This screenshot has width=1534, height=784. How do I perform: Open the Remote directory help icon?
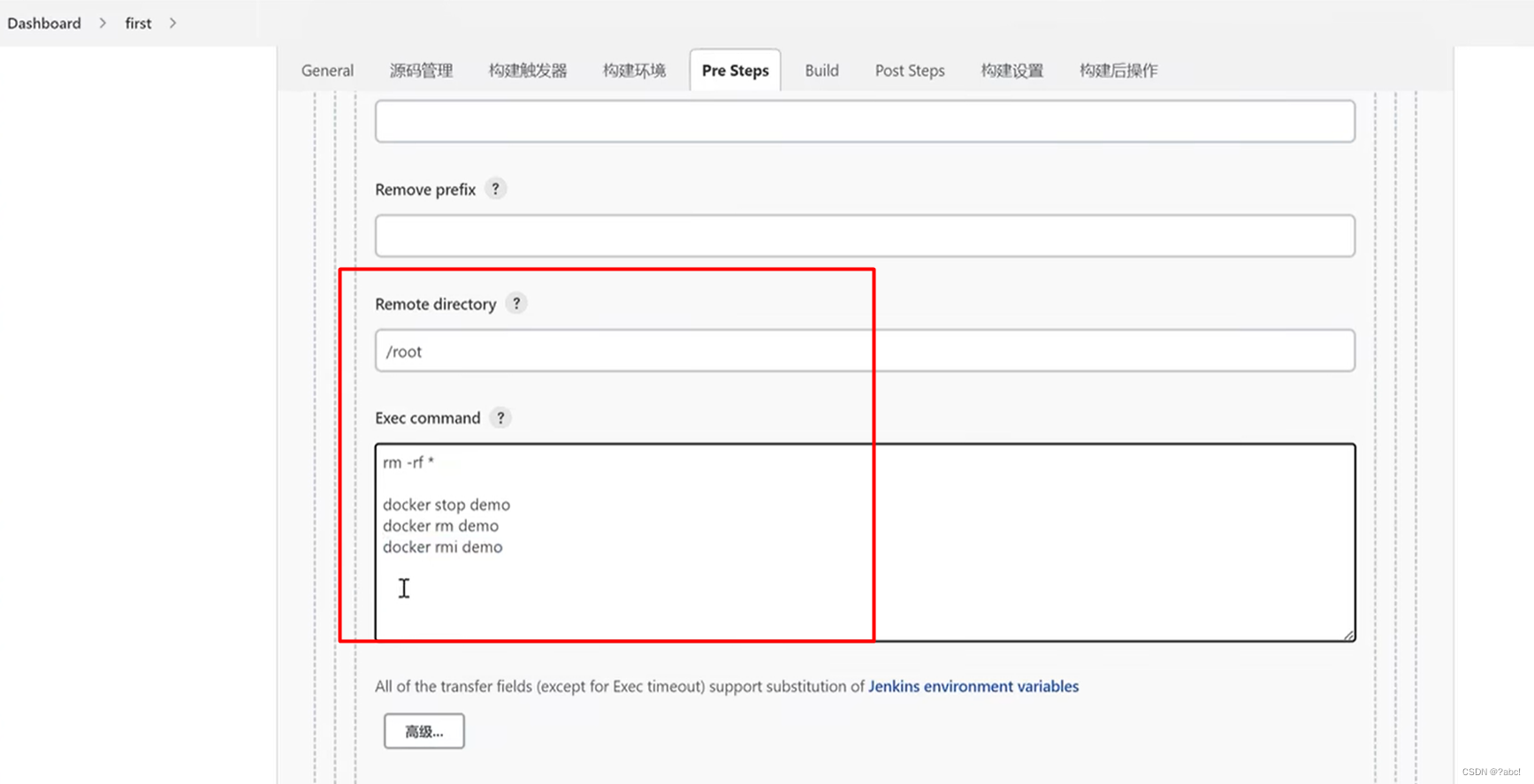(516, 303)
